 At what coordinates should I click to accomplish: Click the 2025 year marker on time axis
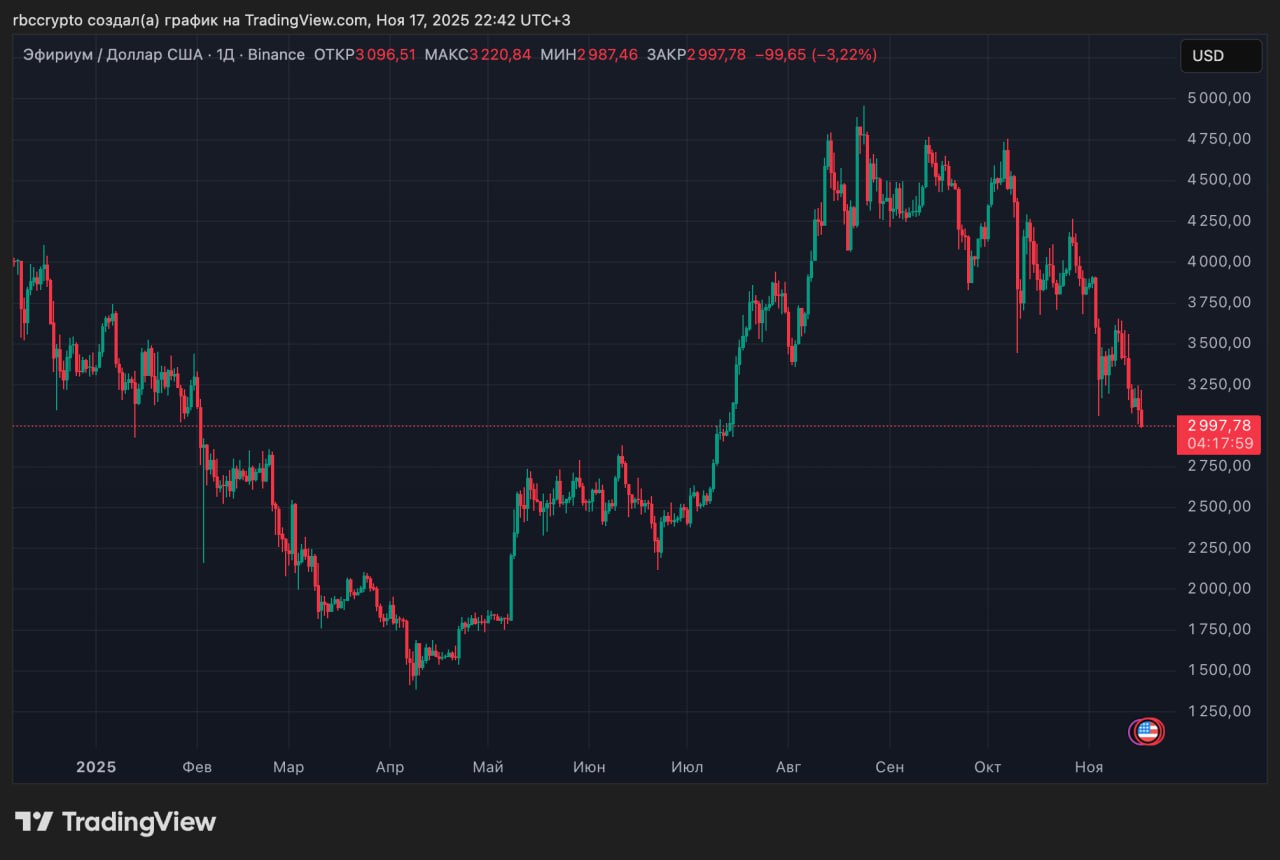tap(96, 767)
